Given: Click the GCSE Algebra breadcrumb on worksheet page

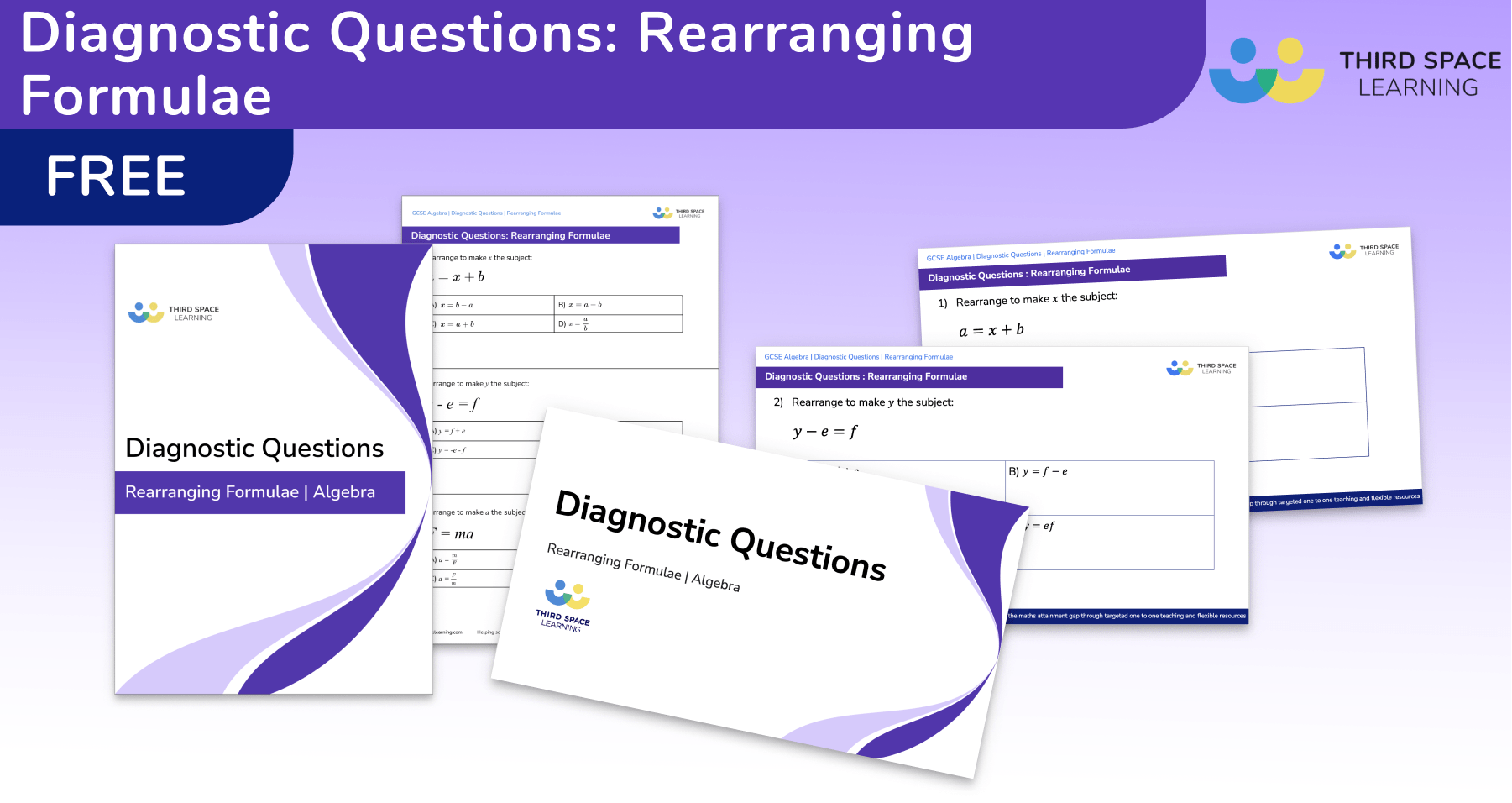Looking at the screenshot, I should 486,213.
